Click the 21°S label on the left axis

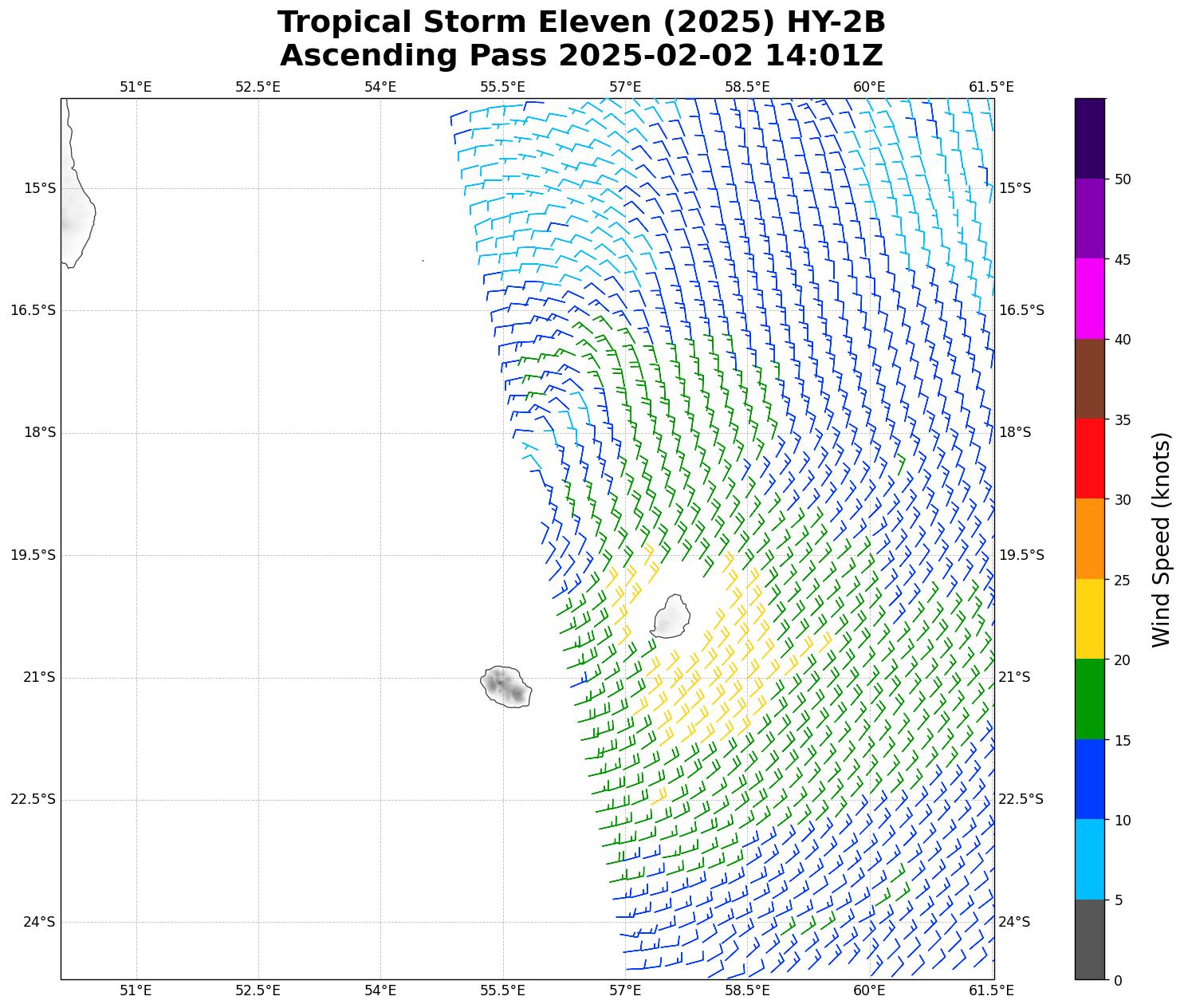coord(39,677)
